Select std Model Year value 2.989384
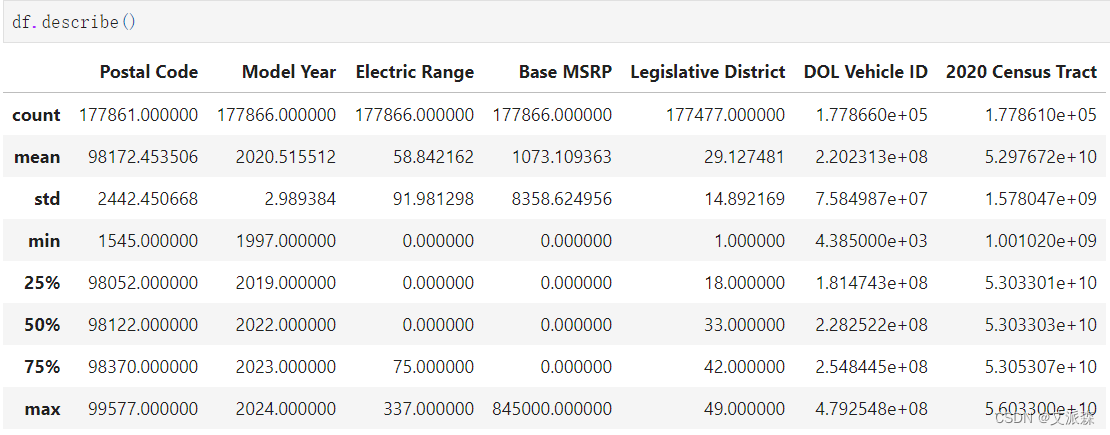This screenshot has height=435, width=1110. coord(299,198)
